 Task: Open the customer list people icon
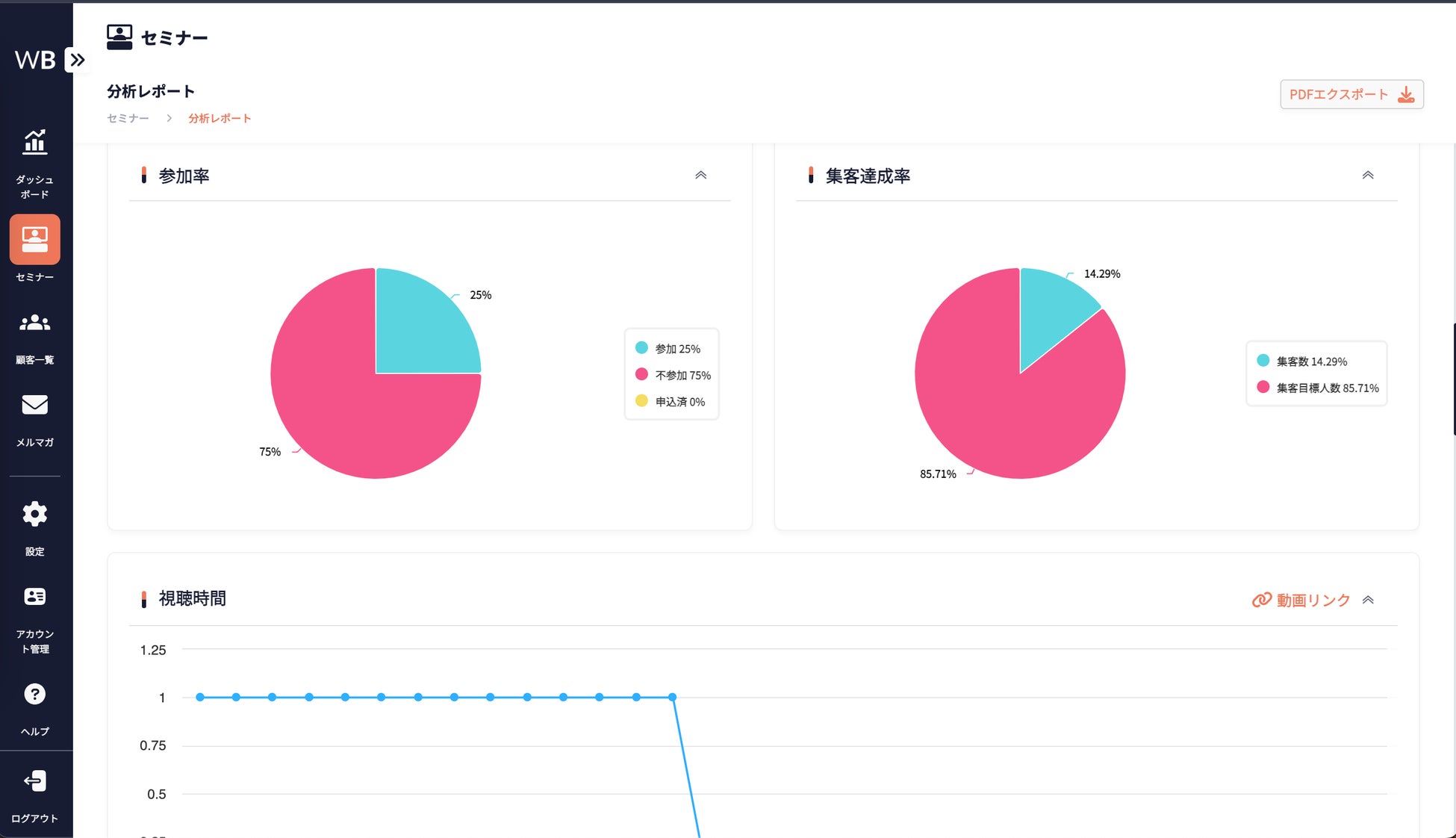point(34,323)
